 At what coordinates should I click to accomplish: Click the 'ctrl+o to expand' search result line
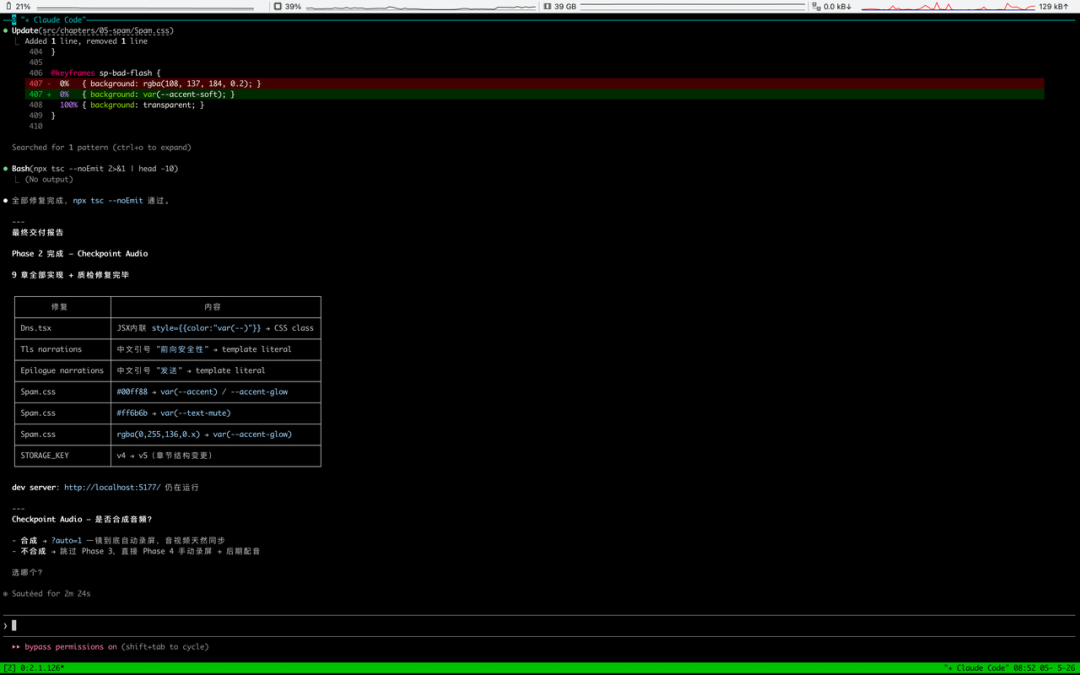[x=101, y=147]
